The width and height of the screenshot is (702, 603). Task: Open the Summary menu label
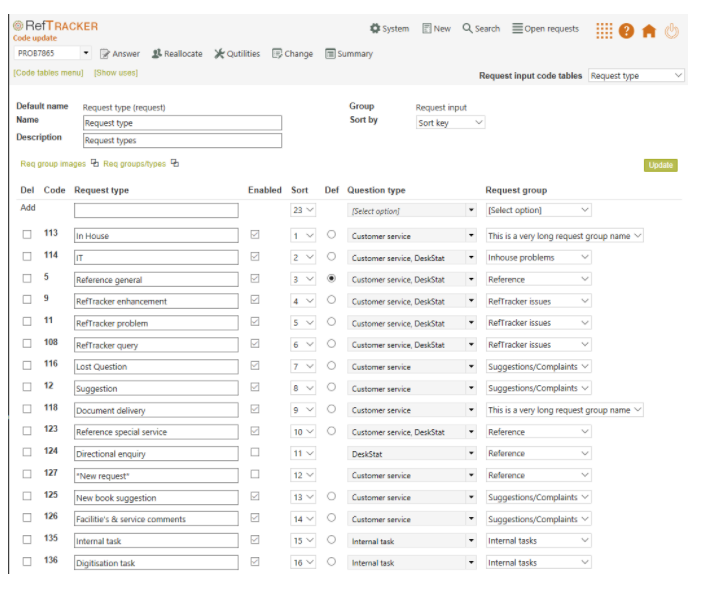pyautogui.click(x=355, y=54)
